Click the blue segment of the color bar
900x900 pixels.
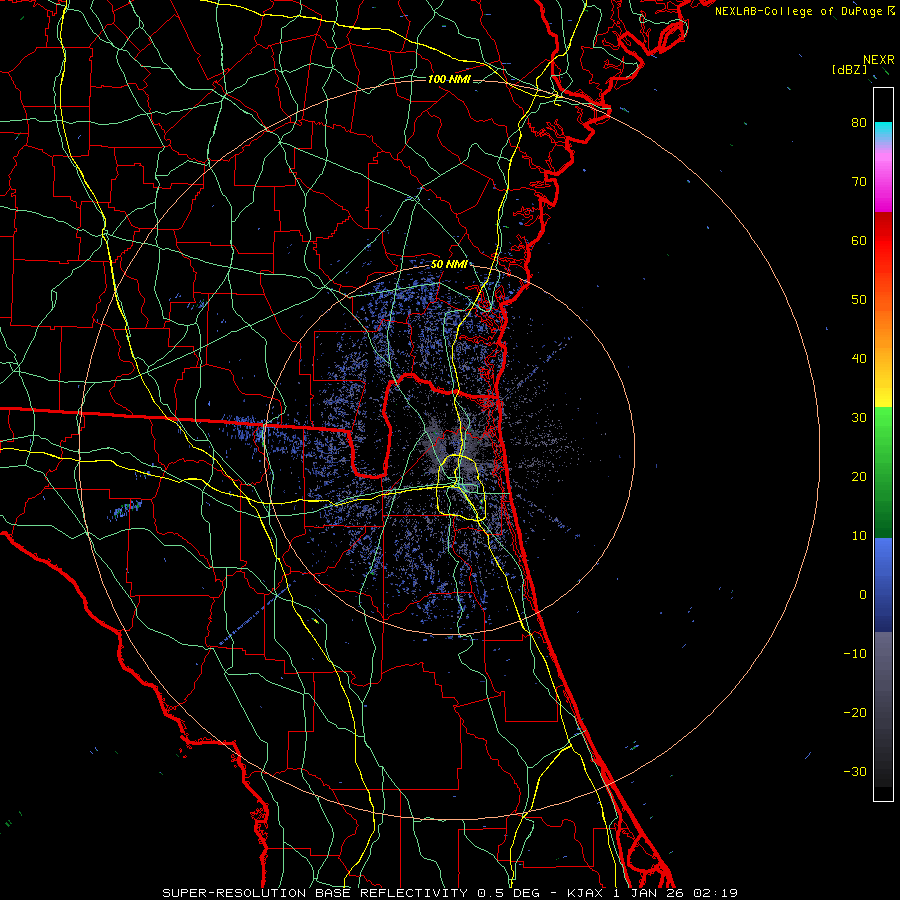(x=883, y=585)
